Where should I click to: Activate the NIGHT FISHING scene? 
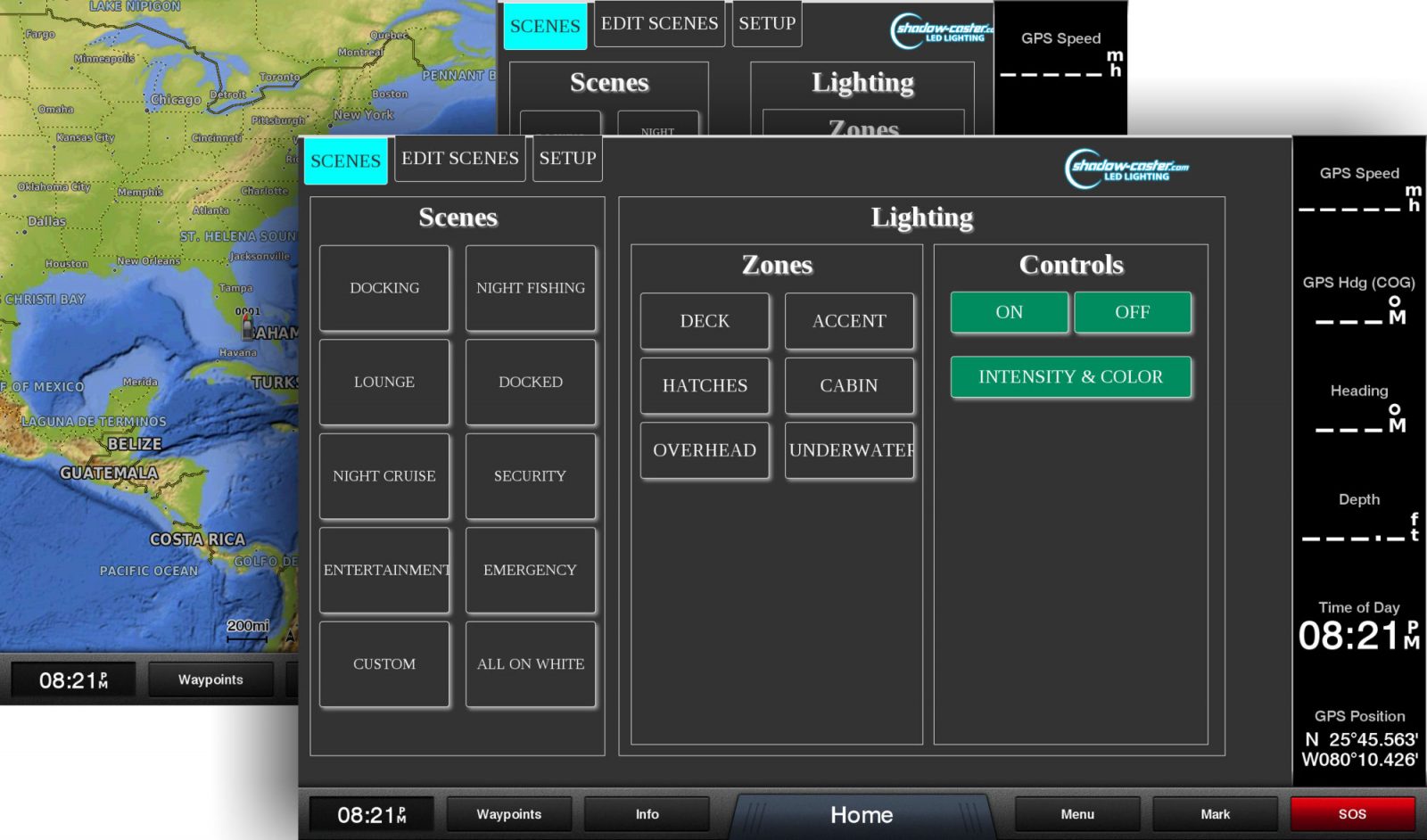click(x=530, y=287)
